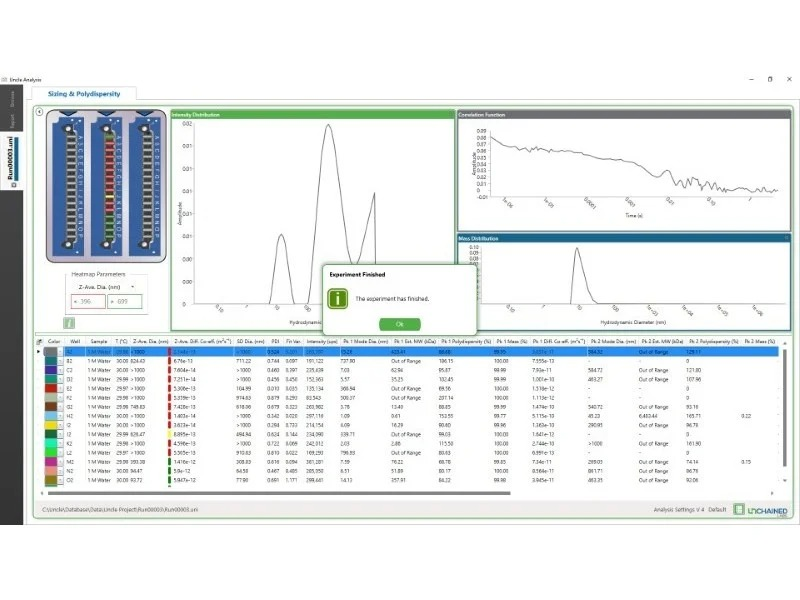Sort by the PDI column header
The image size is (800, 600).
click(x=276, y=341)
